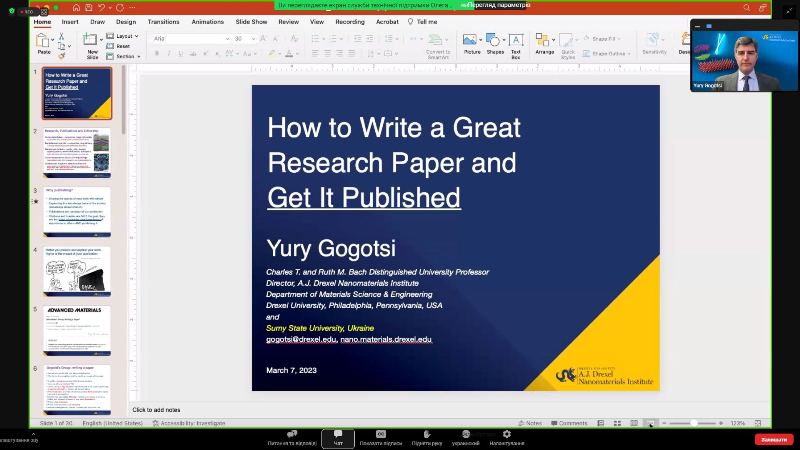Open Zoom chat panel
Screen dimensions: 800x450
pyautogui.click(x=338, y=438)
